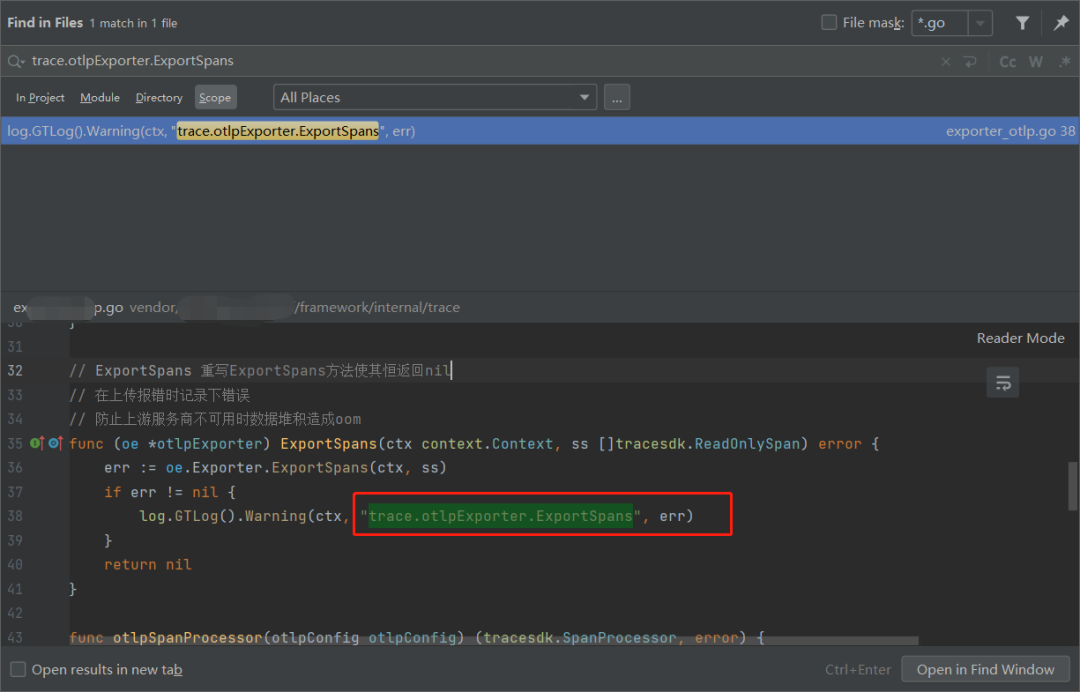Click the 'if err != nil {' line
1080x692 pixels.
[x=169, y=492]
